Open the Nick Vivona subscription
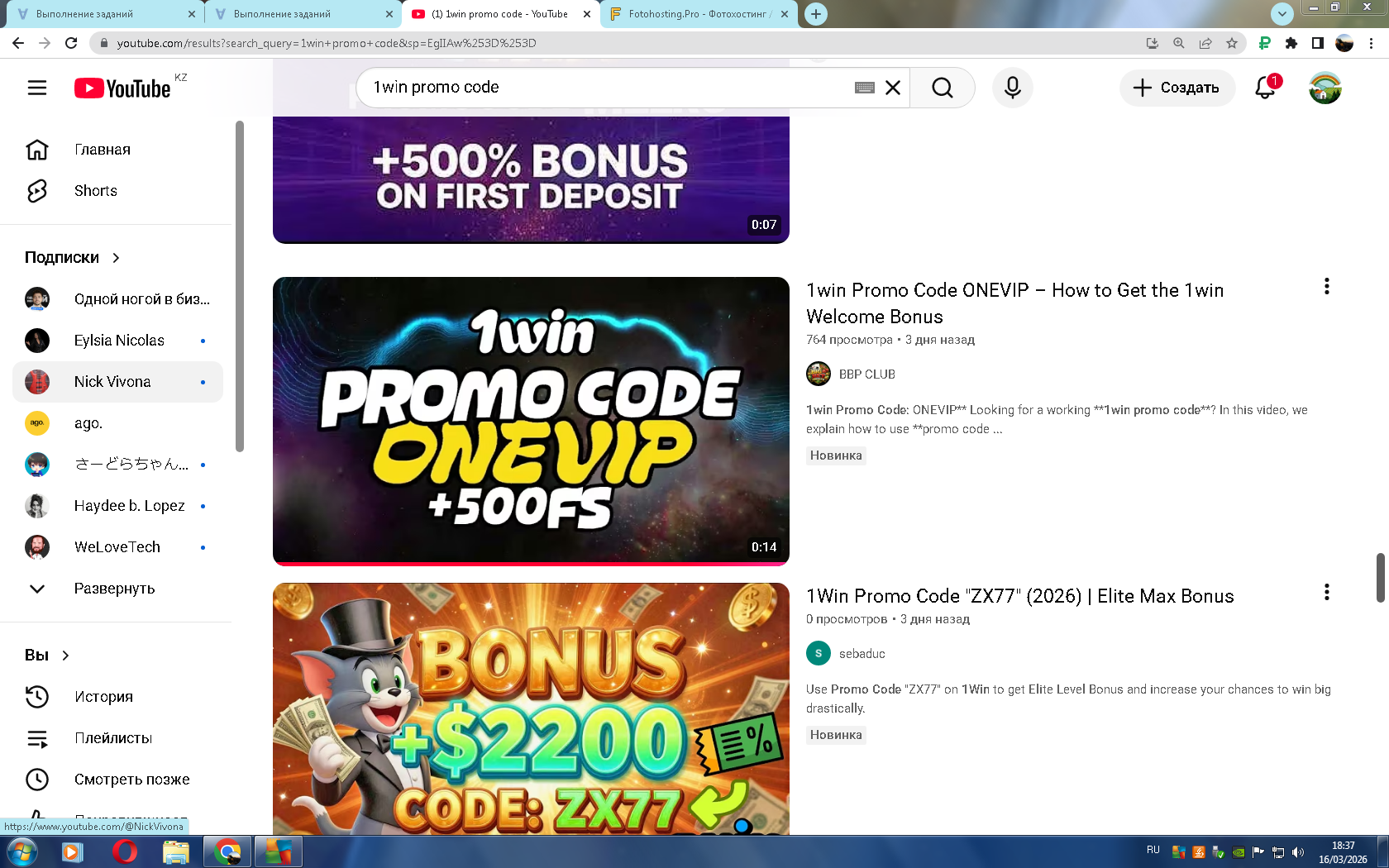 (118, 382)
